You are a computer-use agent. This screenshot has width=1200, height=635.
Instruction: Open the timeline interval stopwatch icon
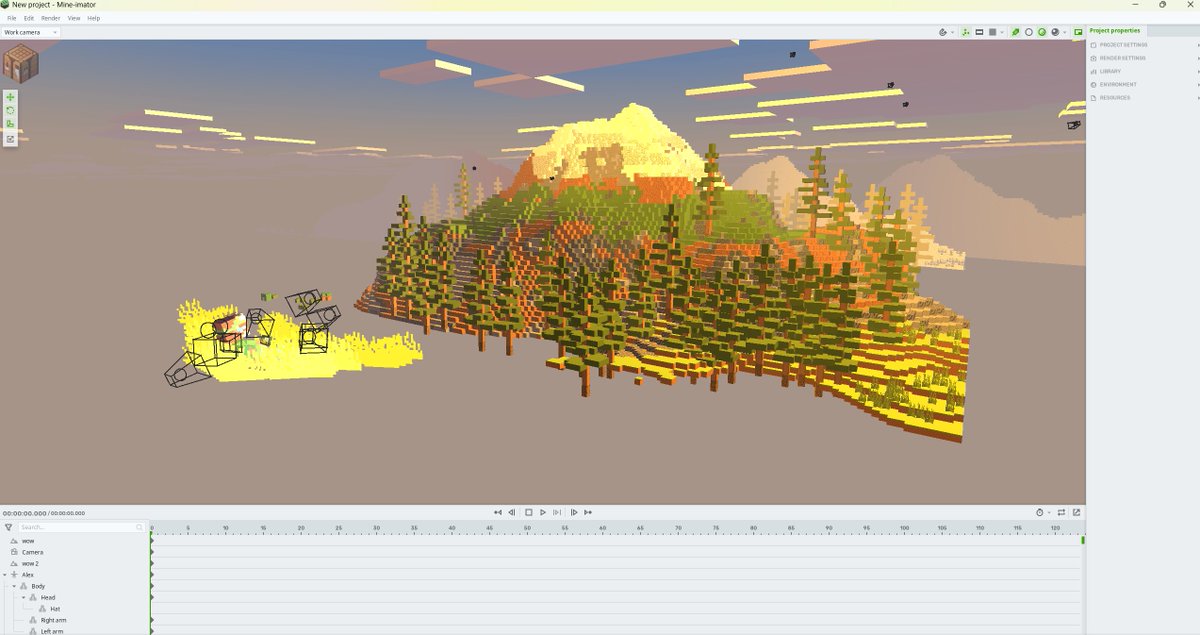(1041, 512)
